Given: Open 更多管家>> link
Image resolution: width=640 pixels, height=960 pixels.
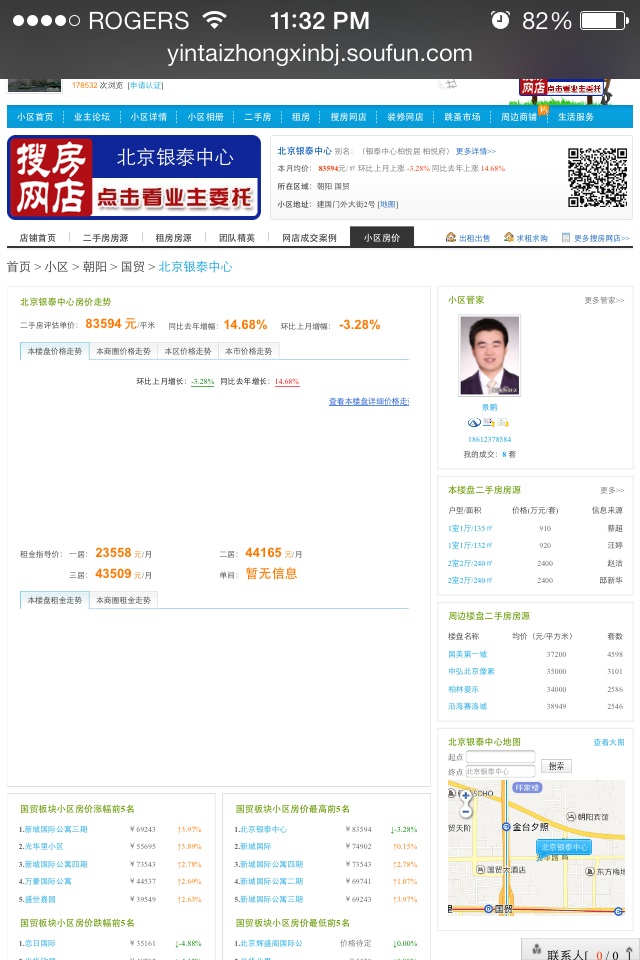Looking at the screenshot, I should 604,301.
